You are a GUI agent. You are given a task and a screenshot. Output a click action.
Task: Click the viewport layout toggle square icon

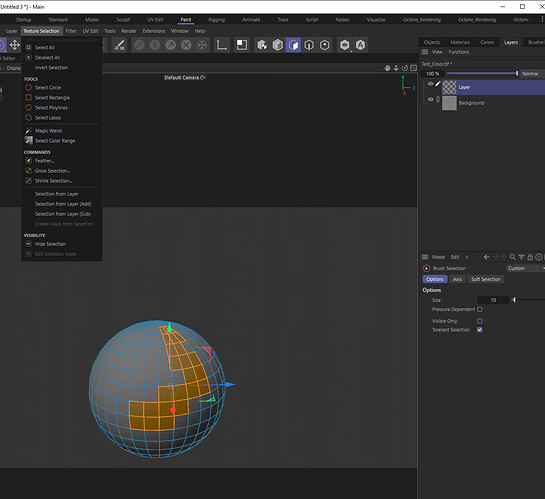pyautogui.click(x=413, y=68)
